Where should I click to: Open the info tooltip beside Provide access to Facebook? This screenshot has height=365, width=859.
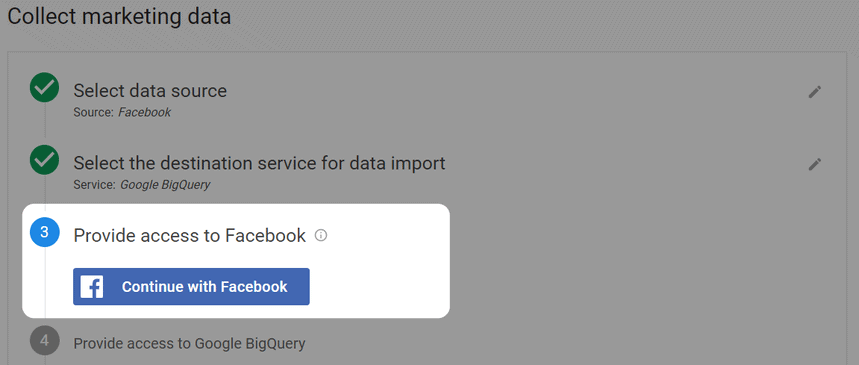click(321, 236)
